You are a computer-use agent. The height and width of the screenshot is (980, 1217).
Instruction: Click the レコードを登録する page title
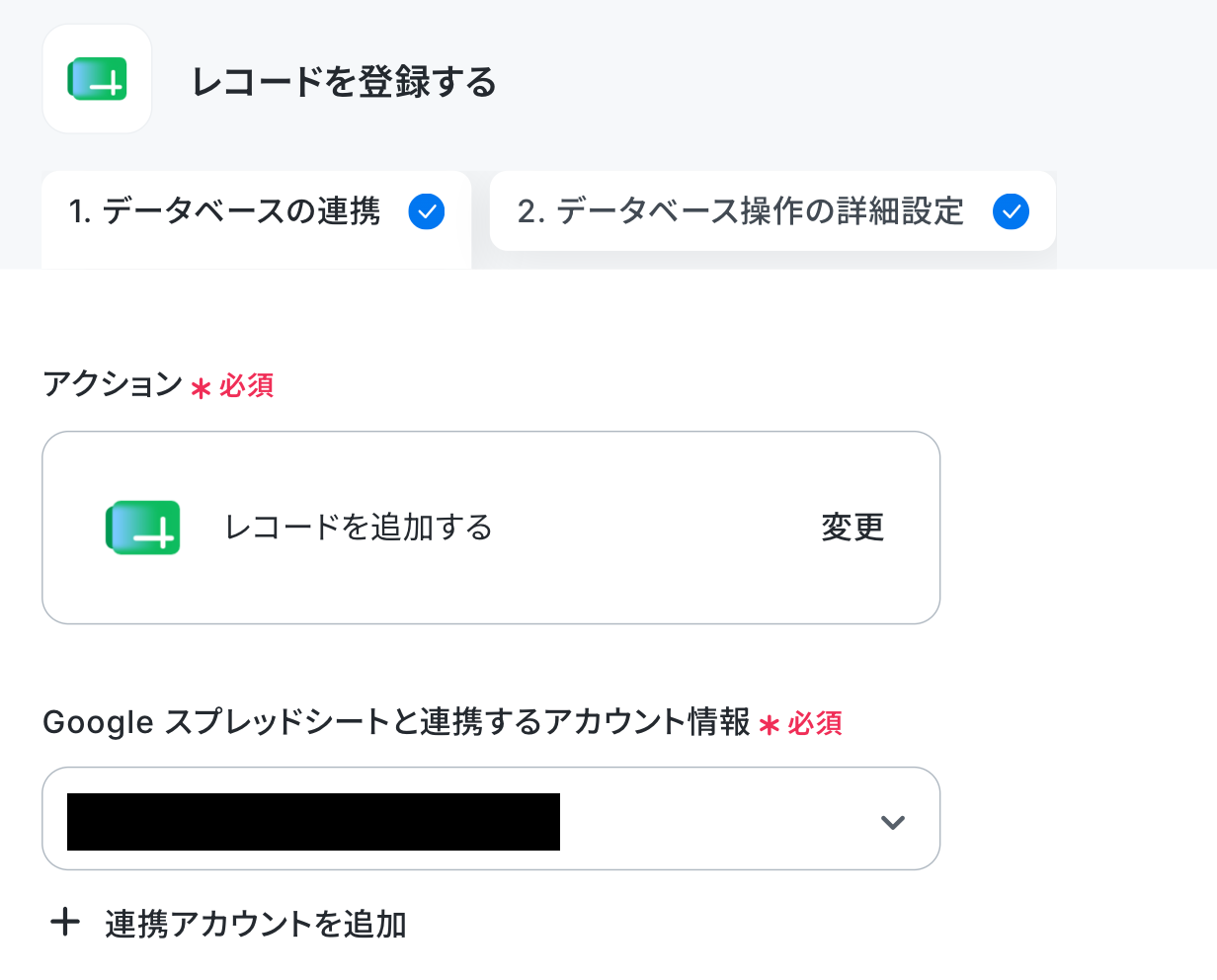[344, 81]
